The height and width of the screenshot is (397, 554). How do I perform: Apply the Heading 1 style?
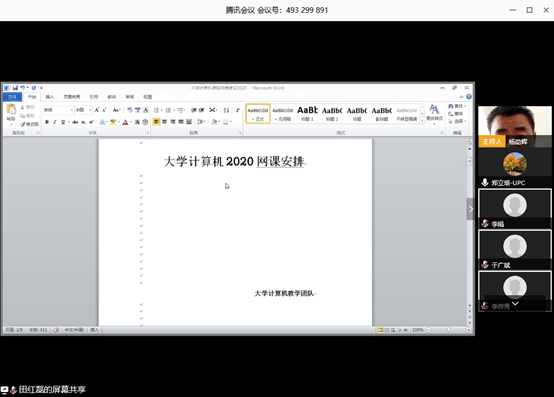click(307, 114)
